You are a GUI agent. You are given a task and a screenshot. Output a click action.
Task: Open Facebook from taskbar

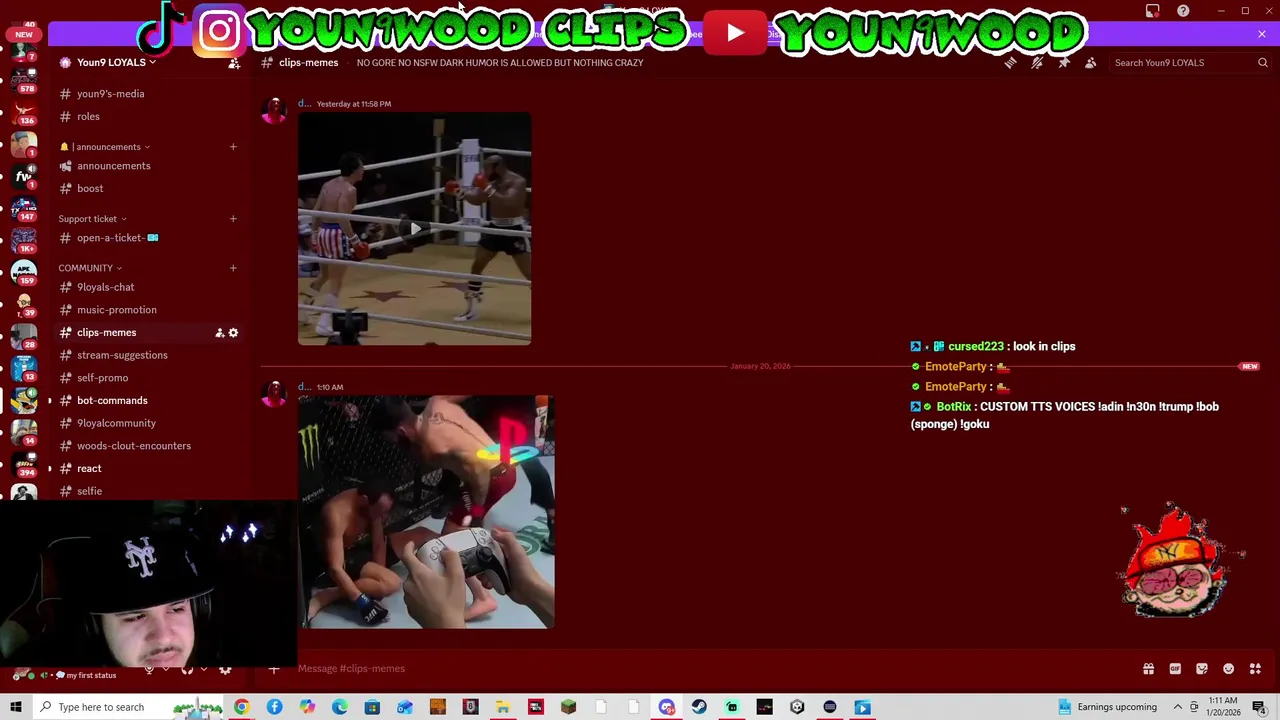[x=274, y=707]
